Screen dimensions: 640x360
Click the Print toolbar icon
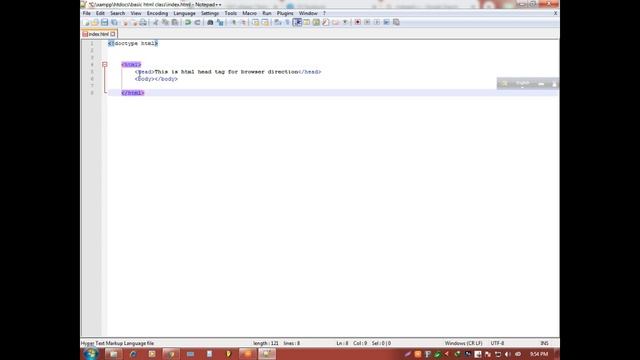pos(143,22)
